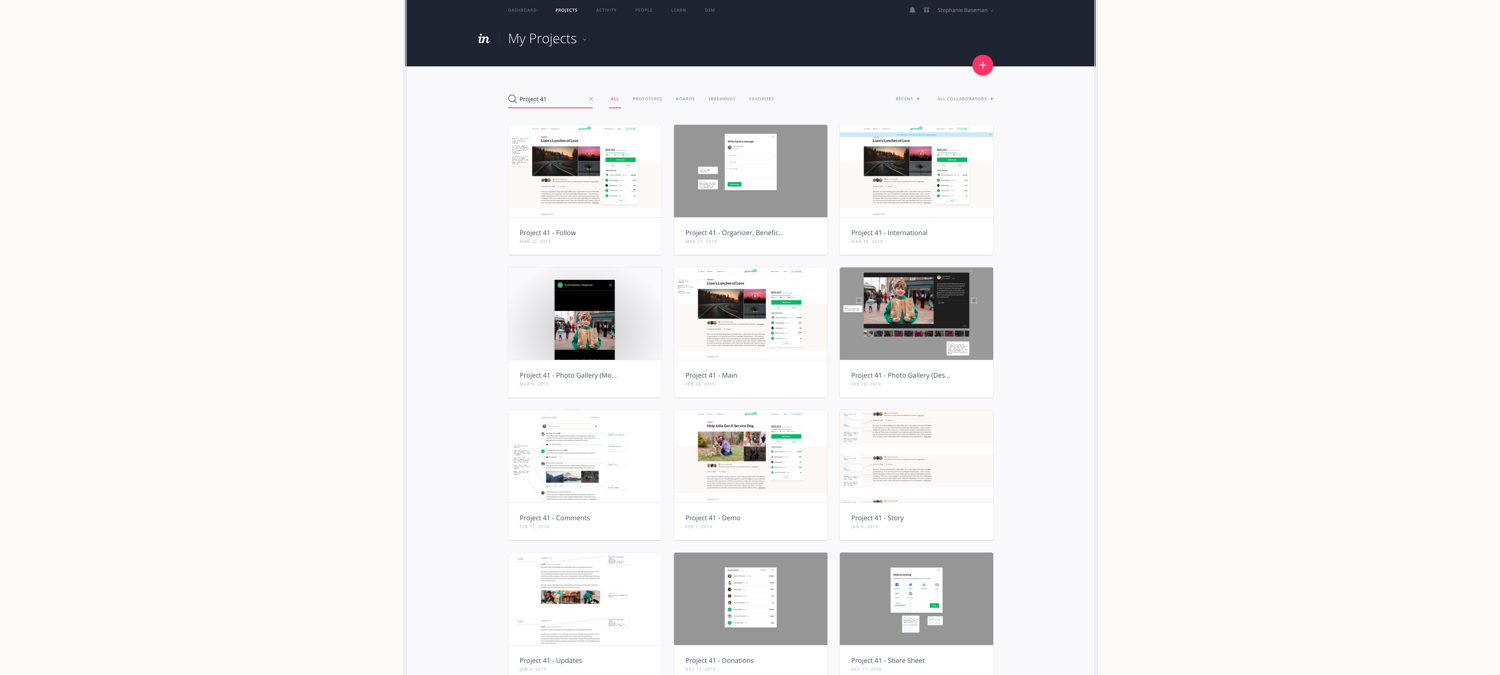Switch to the Freehands tab
1500x675 pixels.
tap(722, 99)
